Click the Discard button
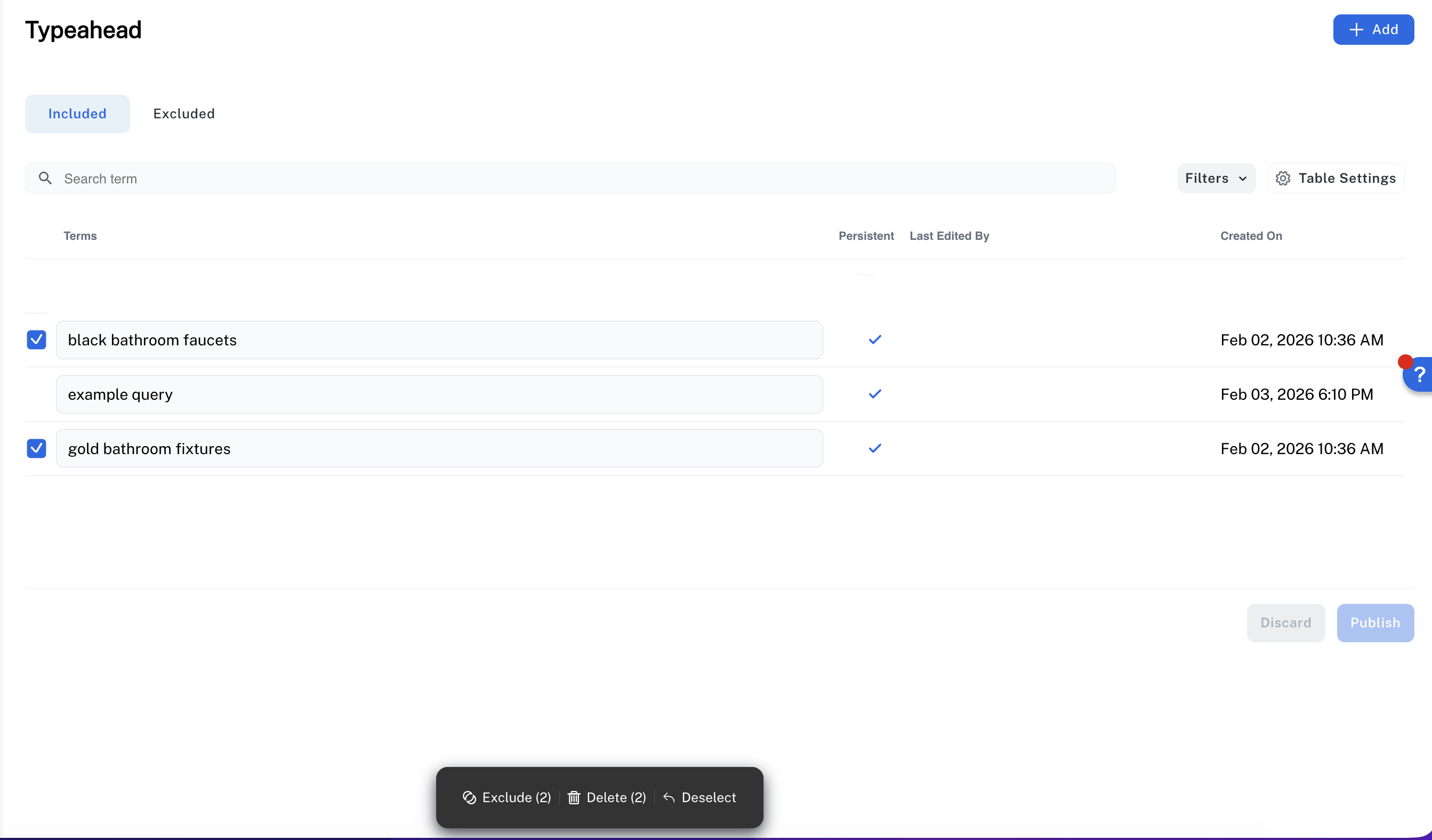The width and height of the screenshot is (1432, 840). (x=1285, y=623)
